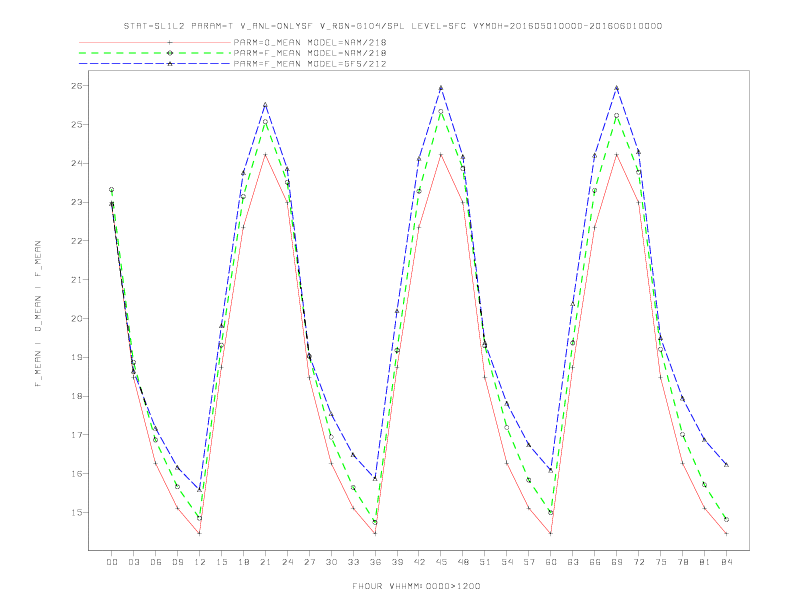Click y-axis tick label 20
This screenshot has width=792, height=612.
point(77,319)
